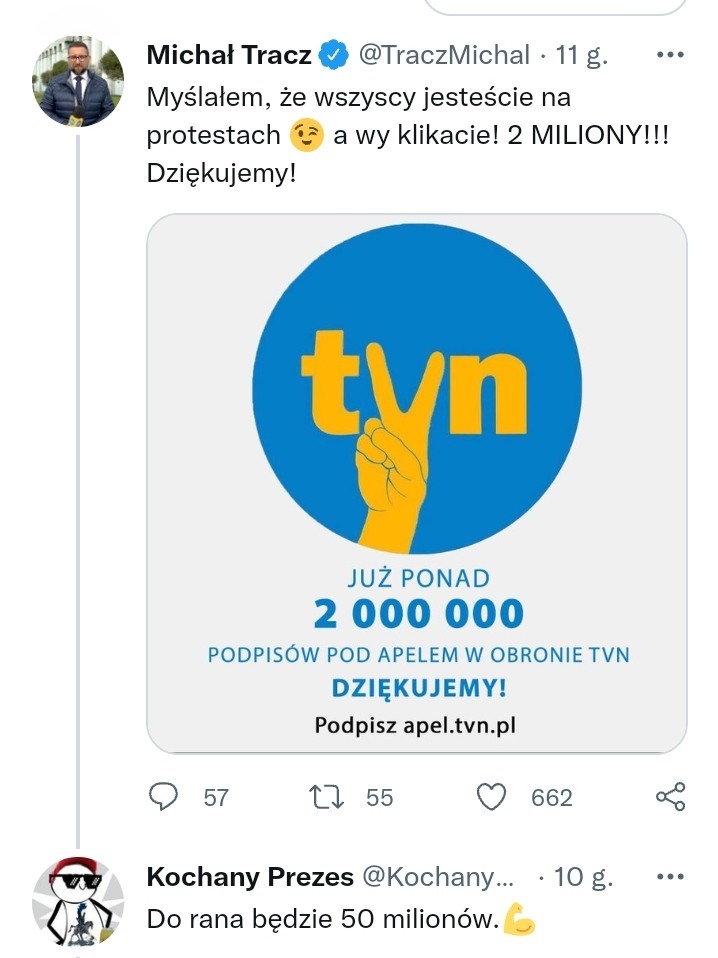Click the Kochany Prezes display name
Image resolution: width=718 pixels, height=958 pixels.
250,877
